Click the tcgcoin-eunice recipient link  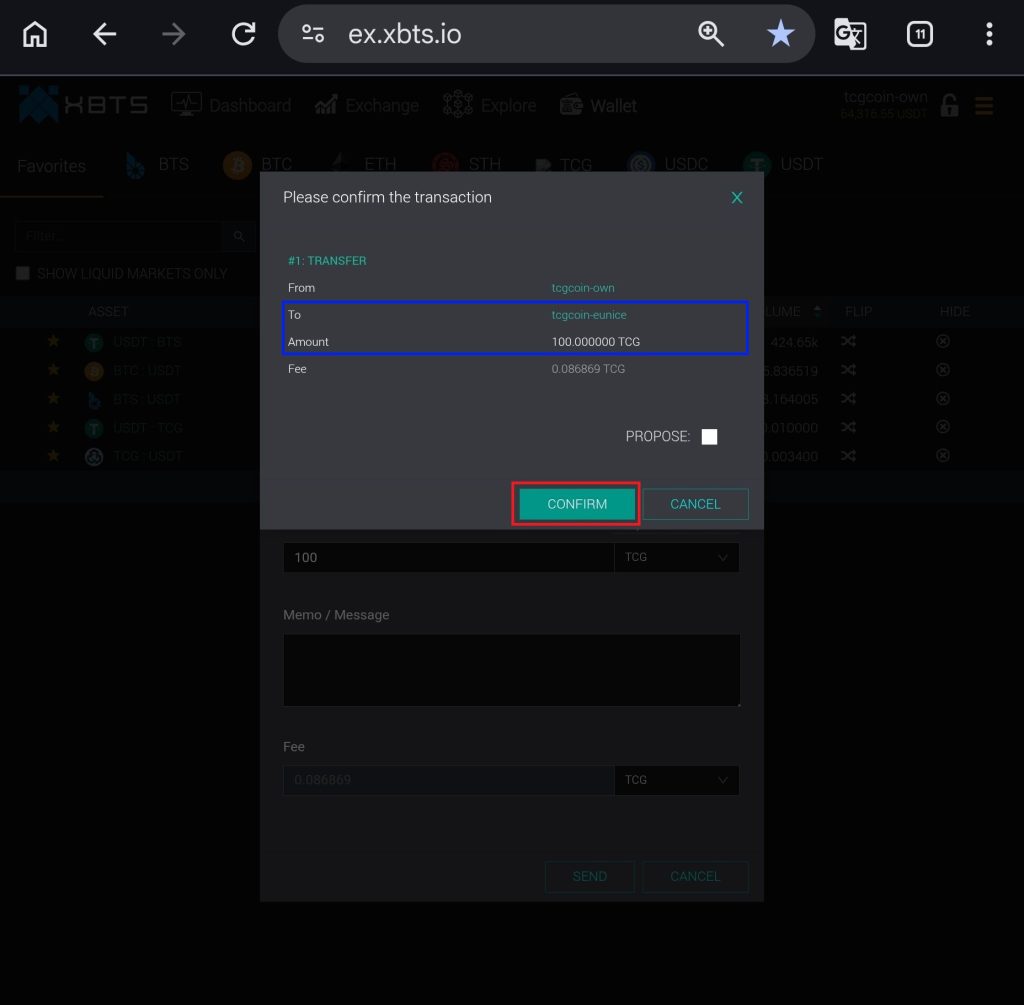pyautogui.click(x=589, y=315)
